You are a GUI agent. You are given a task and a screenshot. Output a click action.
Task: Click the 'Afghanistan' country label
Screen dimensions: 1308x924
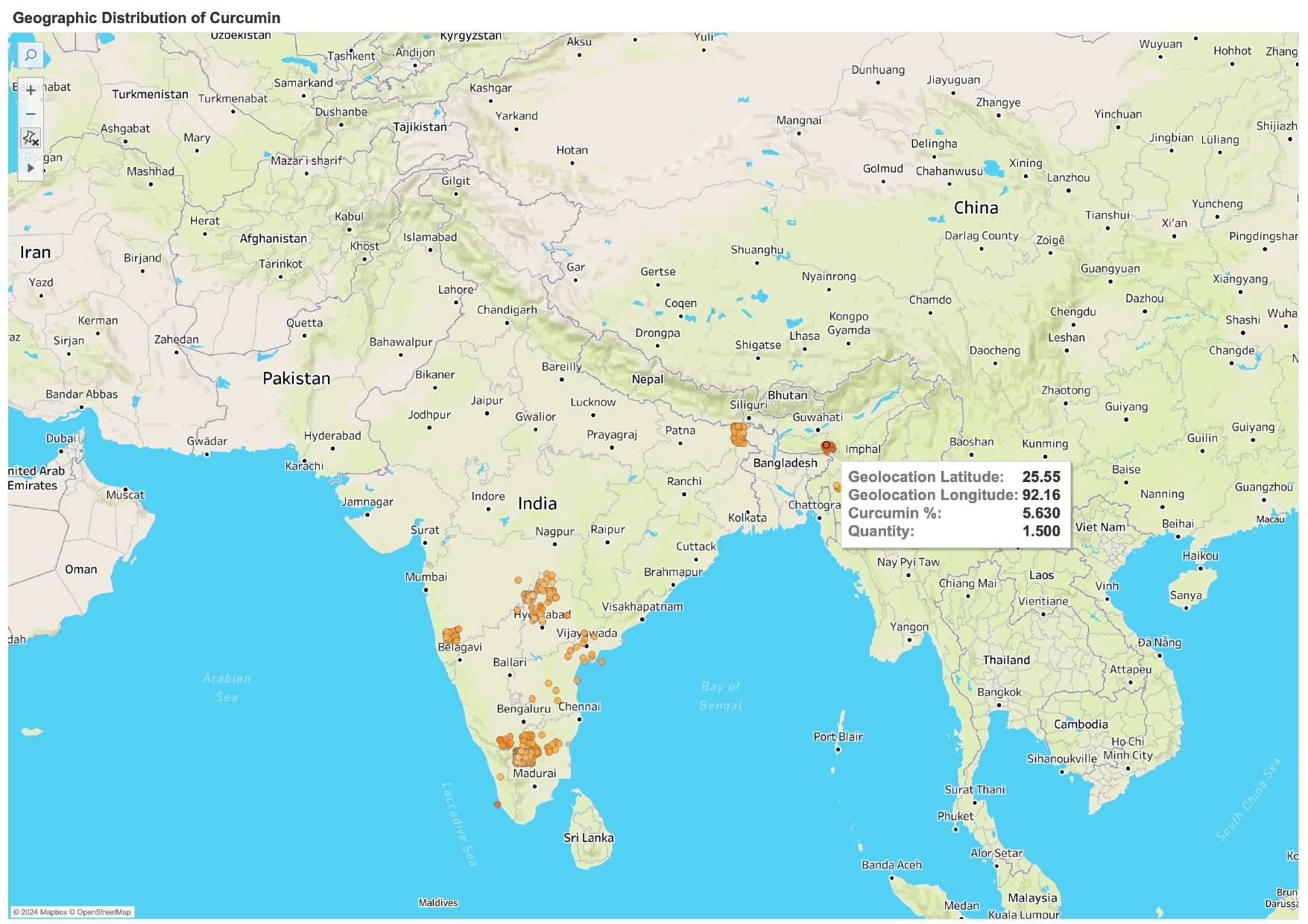click(274, 238)
